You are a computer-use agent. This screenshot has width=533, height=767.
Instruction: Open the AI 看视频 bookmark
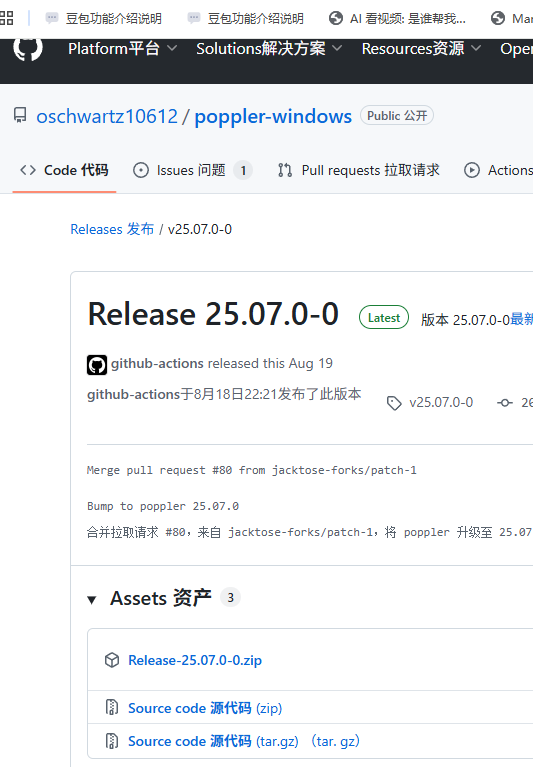pyautogui.click(x=397, y=19)
